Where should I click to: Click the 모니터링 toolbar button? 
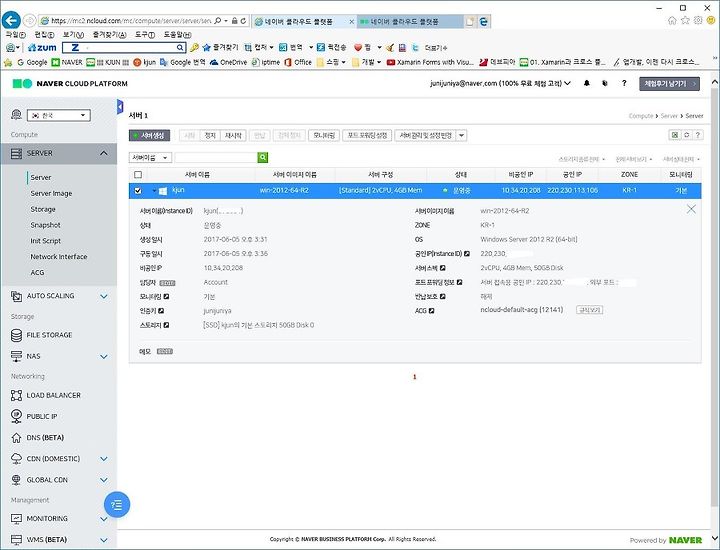pyautogui.click(x=324, y=135)
